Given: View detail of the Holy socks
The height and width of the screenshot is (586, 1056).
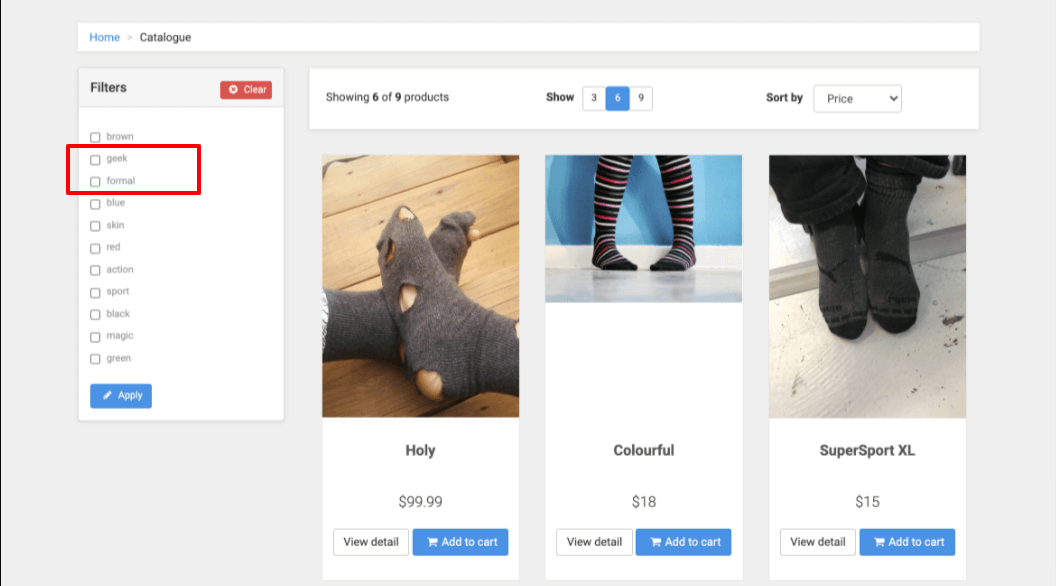Looking at the screenshot, I should [x=371, y=542].
